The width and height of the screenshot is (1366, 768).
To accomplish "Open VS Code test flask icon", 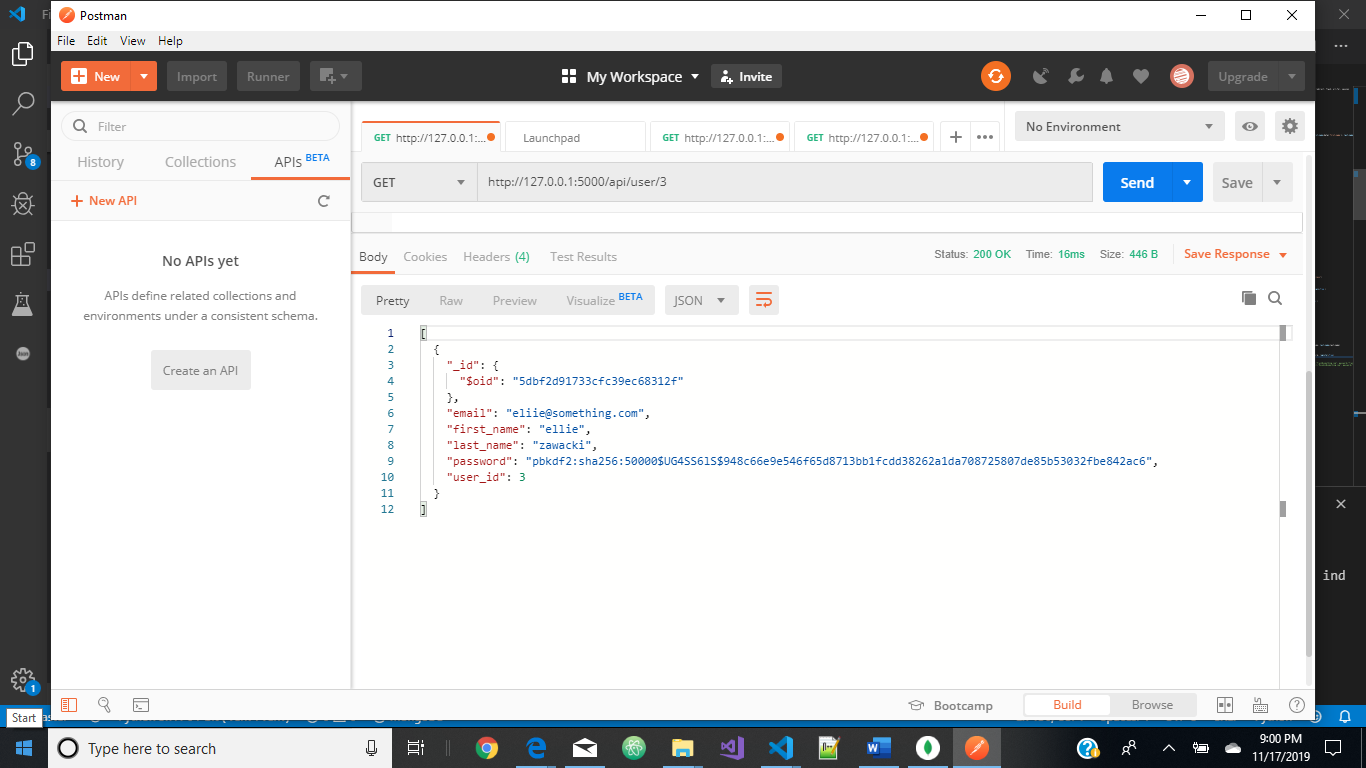I will coord(23,304).
